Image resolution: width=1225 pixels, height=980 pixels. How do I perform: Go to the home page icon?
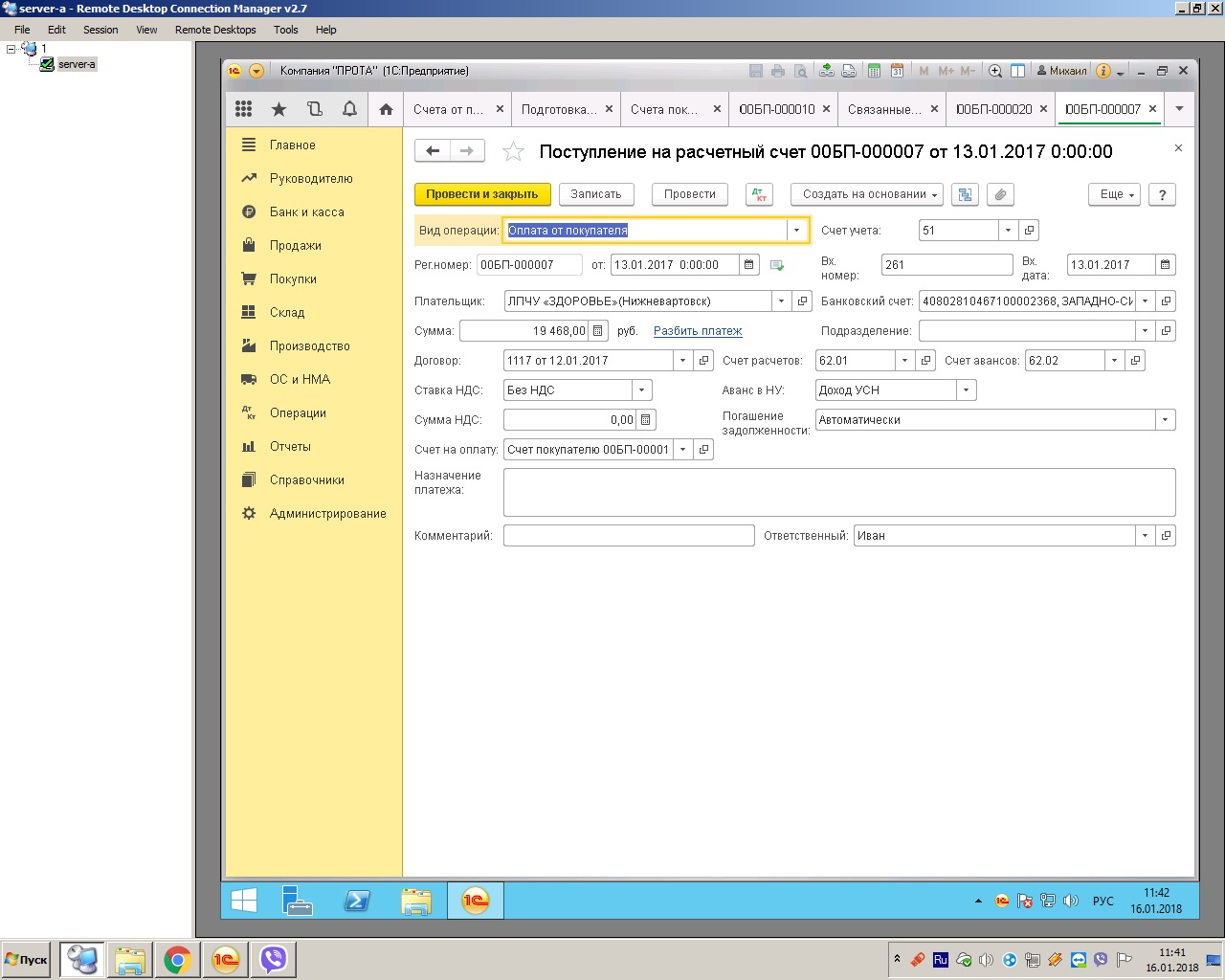tap(386, 109)
